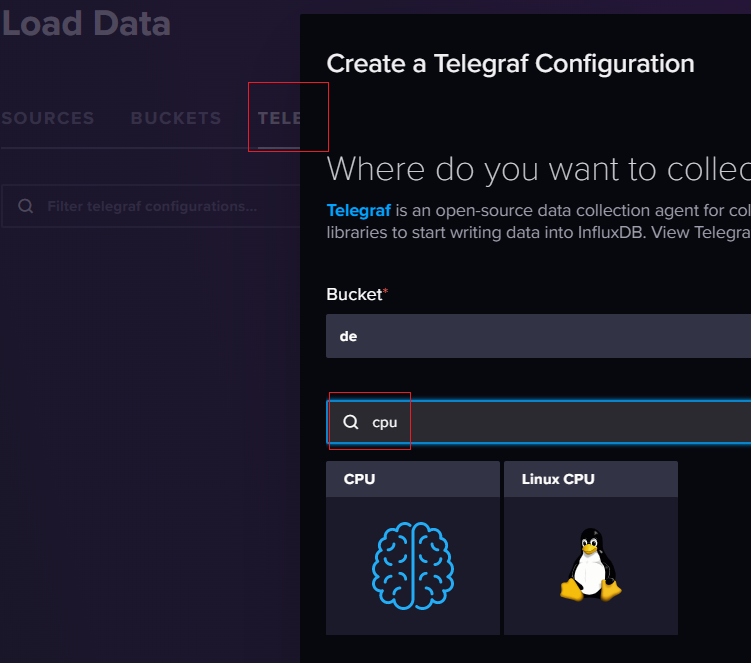This screenshot has height=663, width=751.
Task: Click Create a Telegraf Configuration heading
Action: (511, 64)
